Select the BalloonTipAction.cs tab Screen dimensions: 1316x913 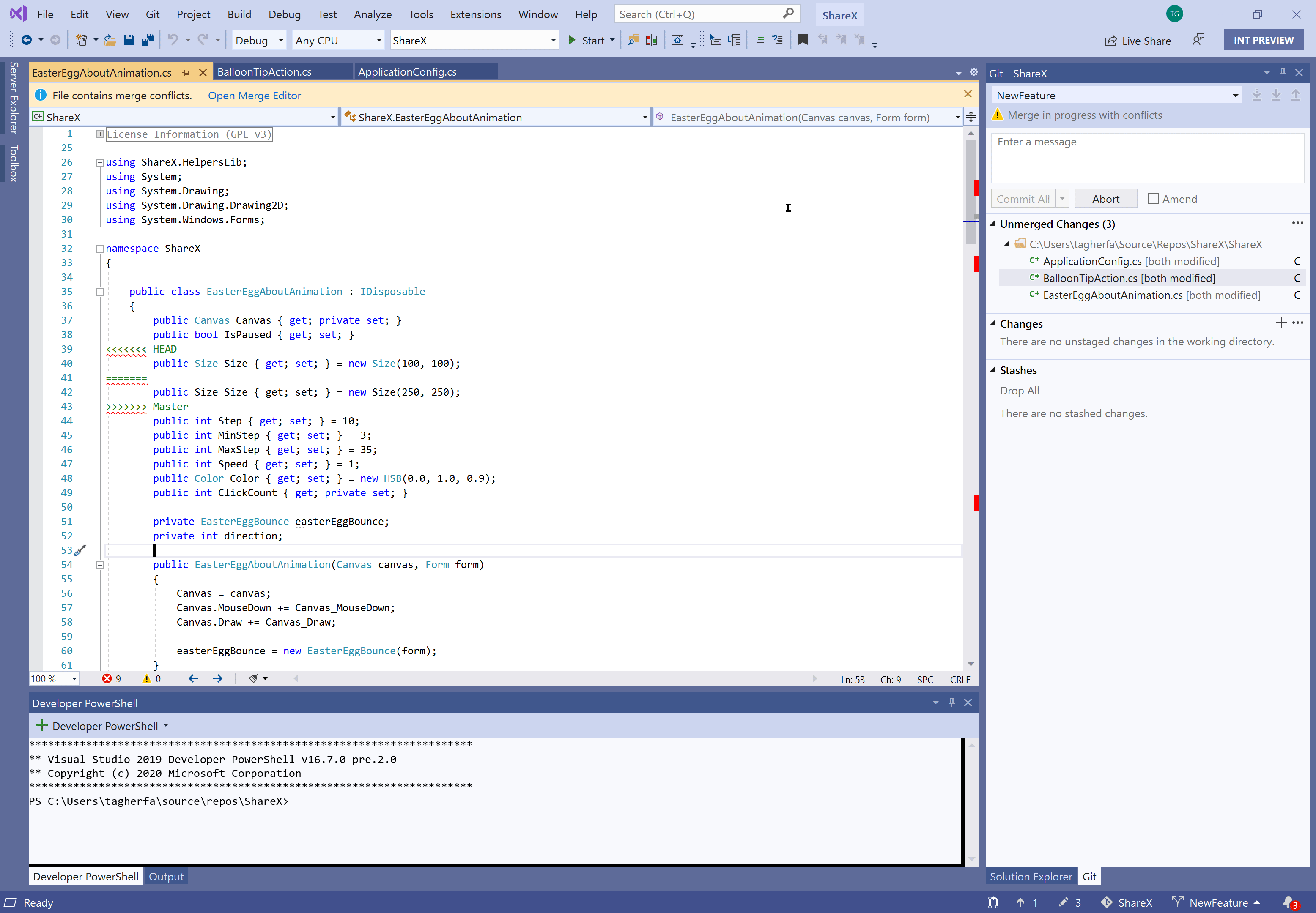265,72
